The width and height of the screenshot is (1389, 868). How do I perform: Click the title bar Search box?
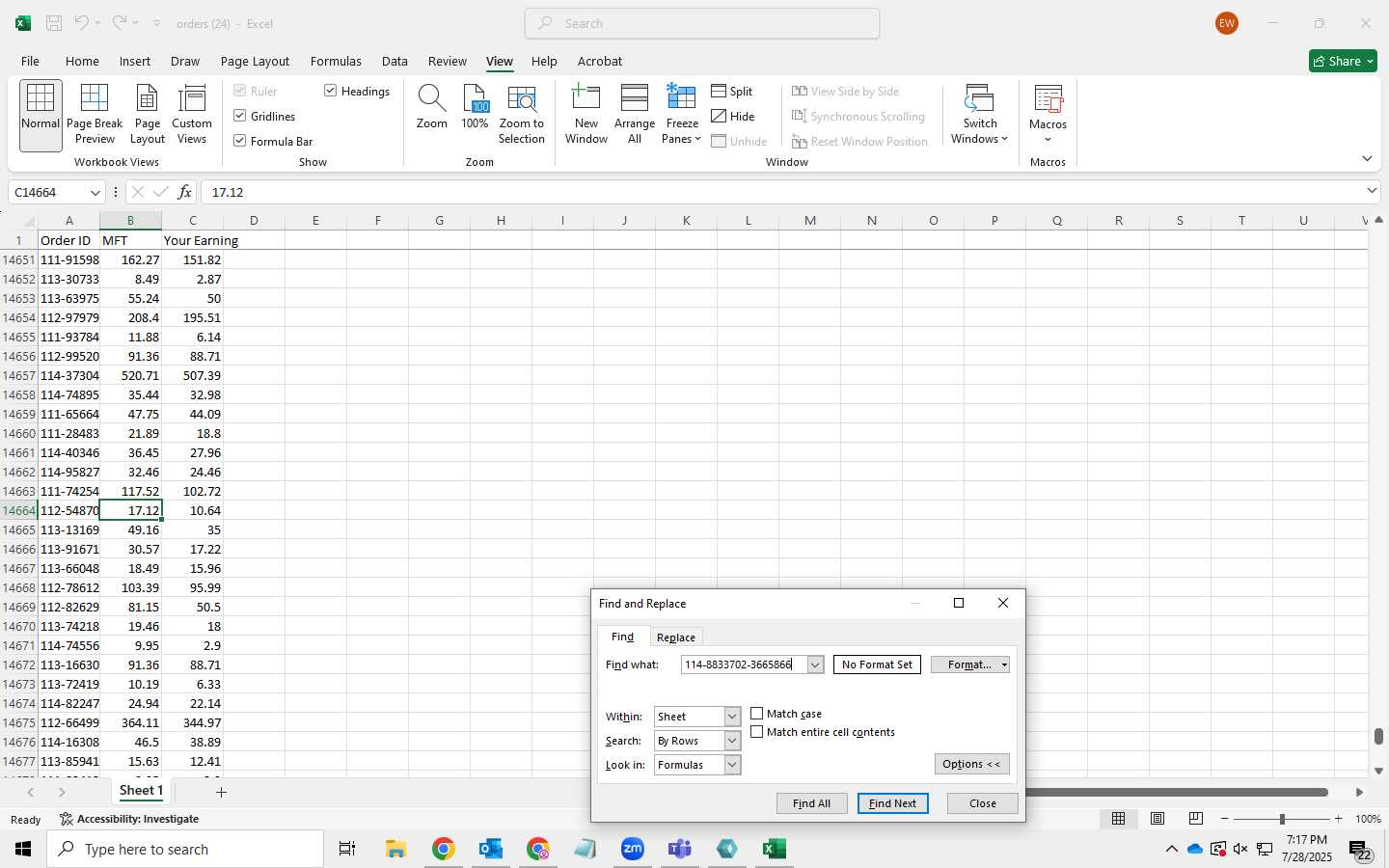tap(702, 23)
